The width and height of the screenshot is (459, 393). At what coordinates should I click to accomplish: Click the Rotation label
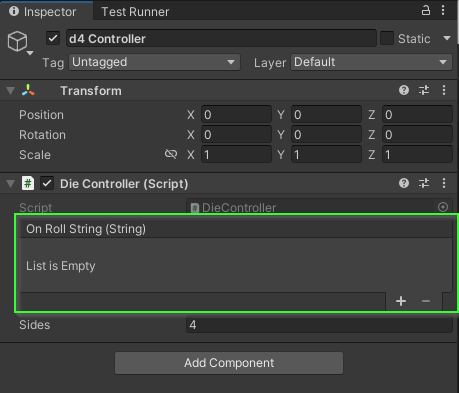pos(42,135)
